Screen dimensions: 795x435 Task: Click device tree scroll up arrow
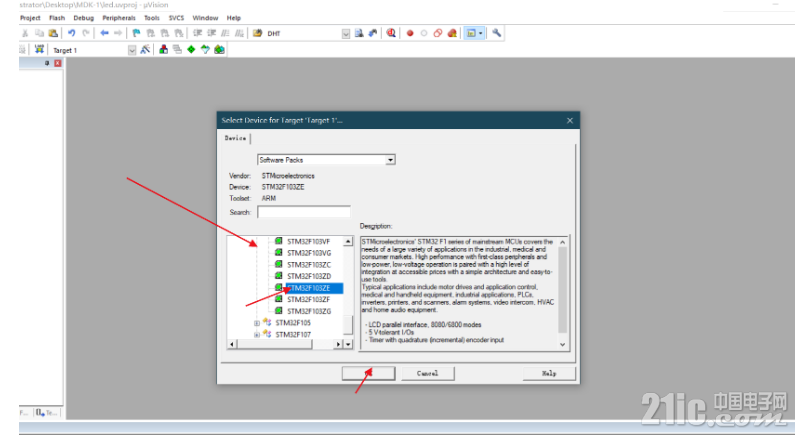tap(348, 241)
